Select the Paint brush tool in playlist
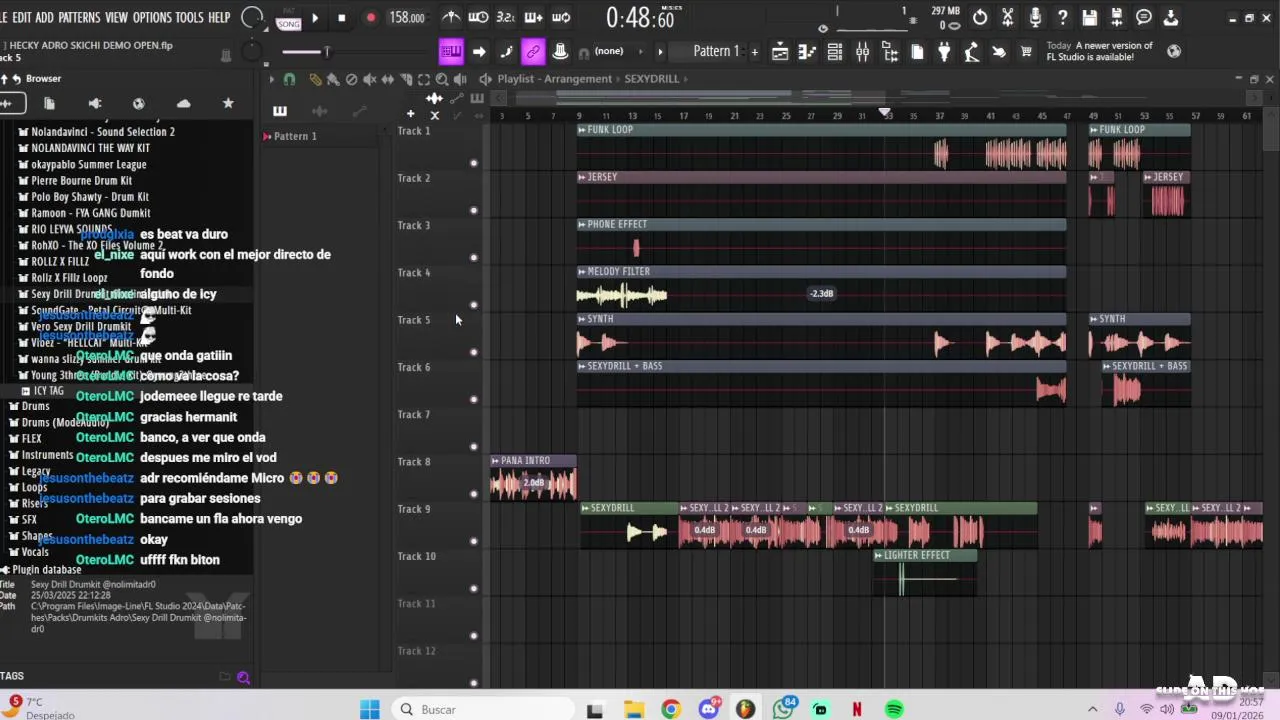This screenshot has height=720, width=1280. [333, 79]
